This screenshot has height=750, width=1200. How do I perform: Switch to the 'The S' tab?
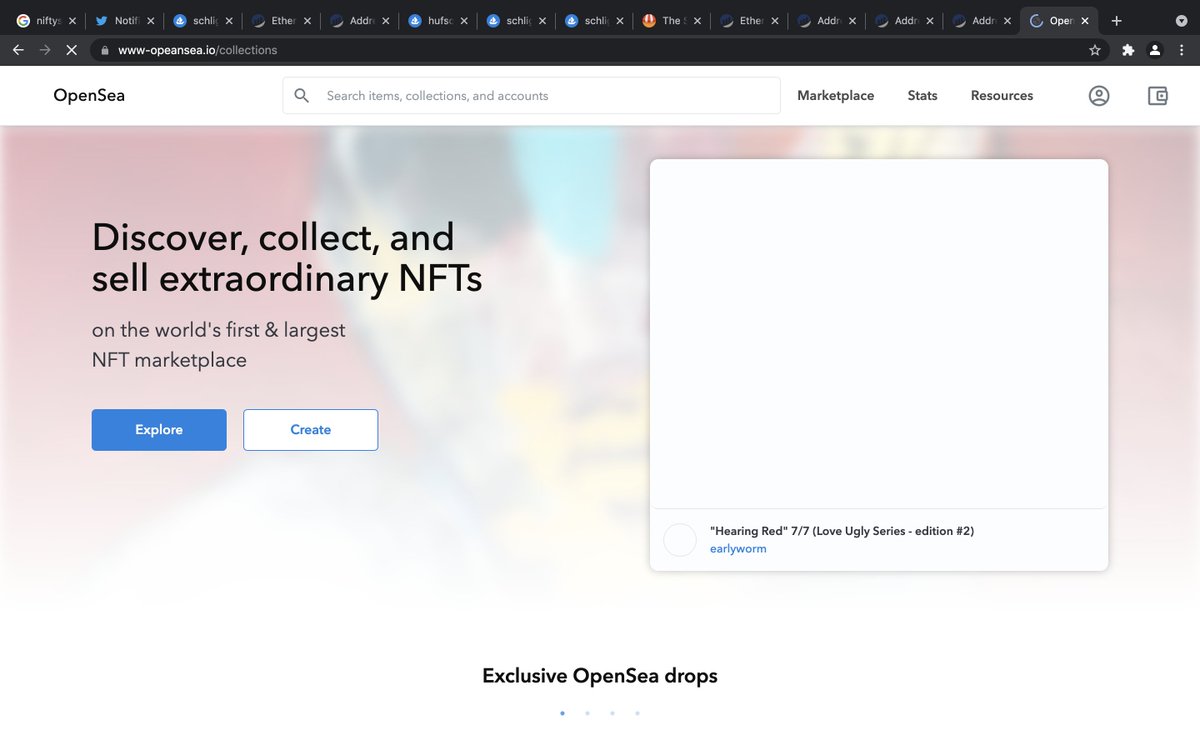[673, 20]
